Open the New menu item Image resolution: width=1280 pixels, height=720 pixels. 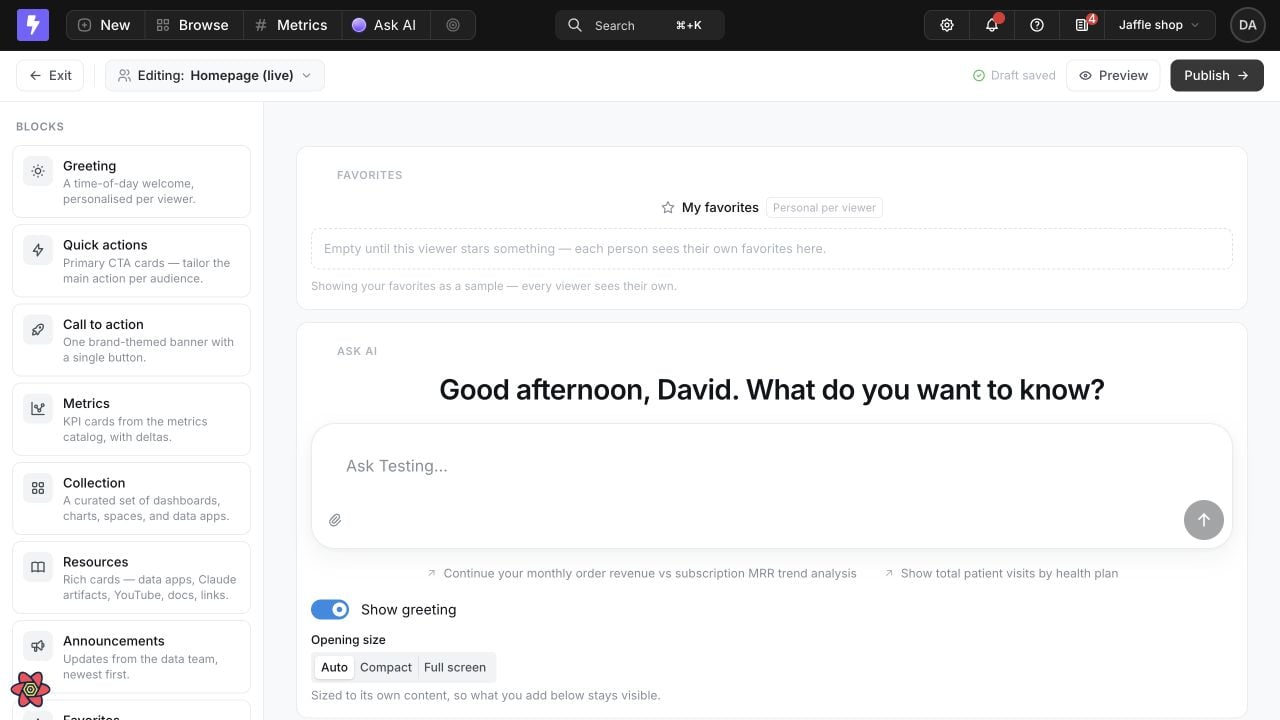[105, 25]
